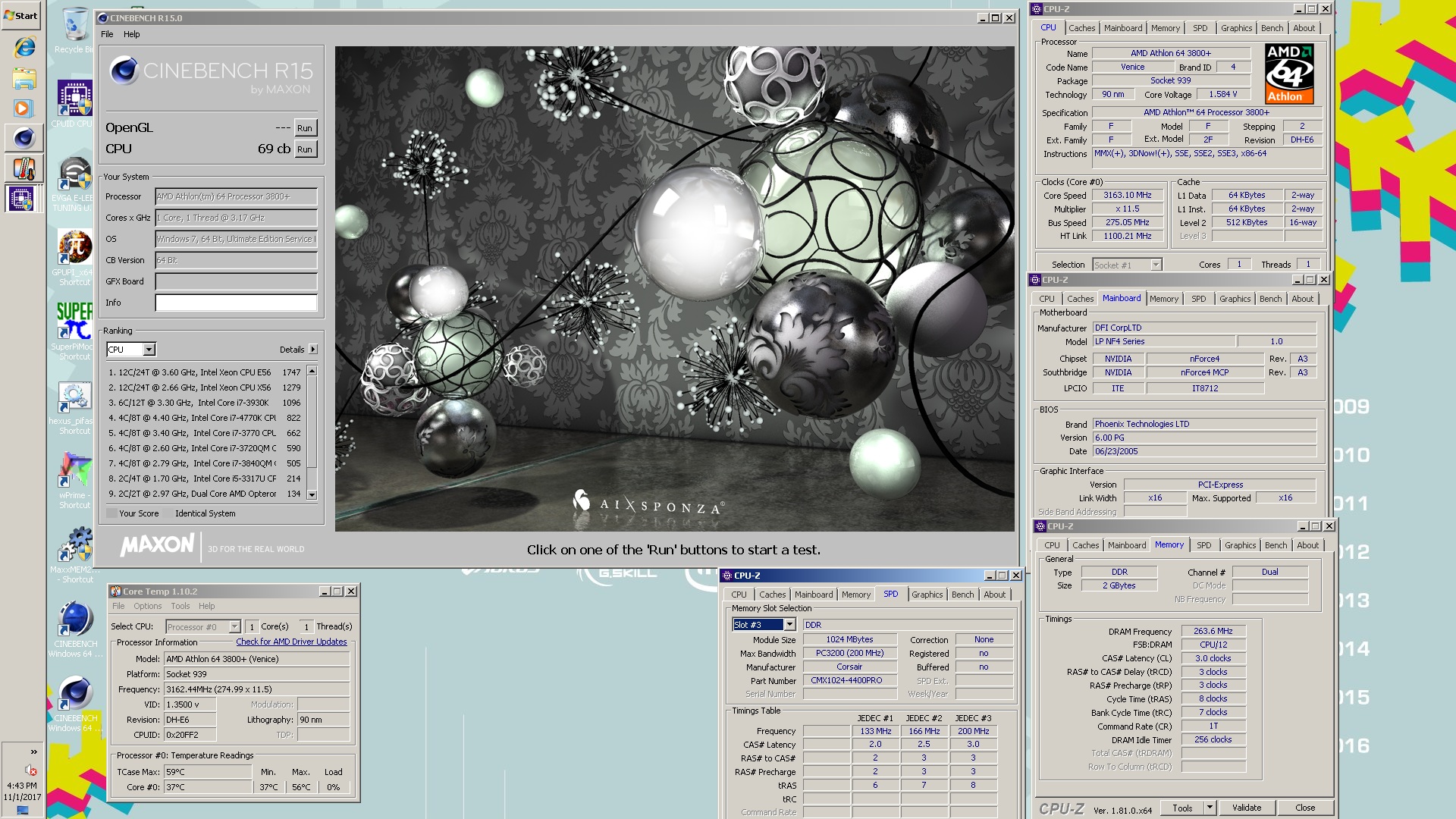Screen dimensions: 1456x819
Task: Select the Dual Core AMD Opteron ranking row
Action: pos(205,494)
